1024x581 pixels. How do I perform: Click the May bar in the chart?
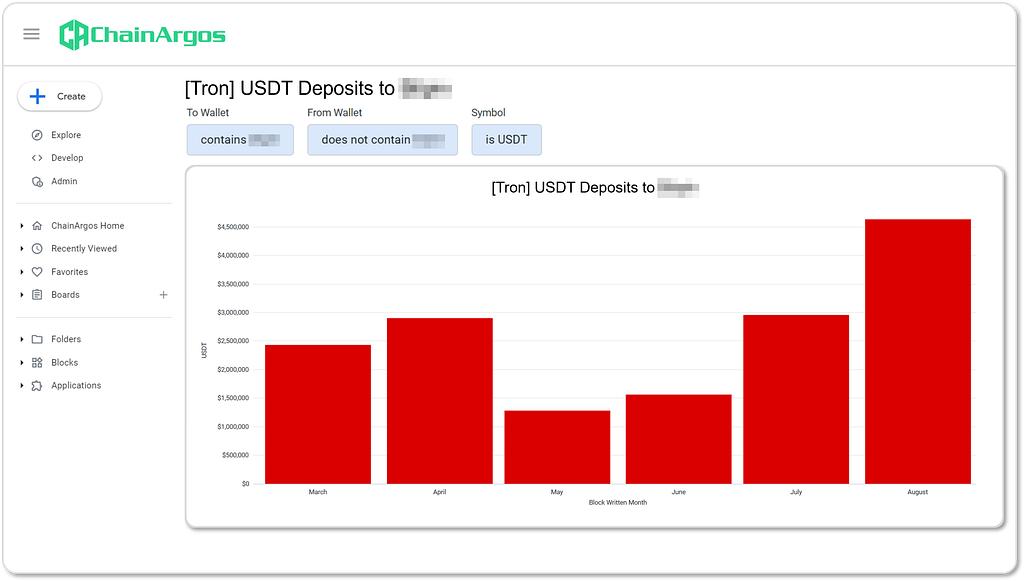point(557,447)
